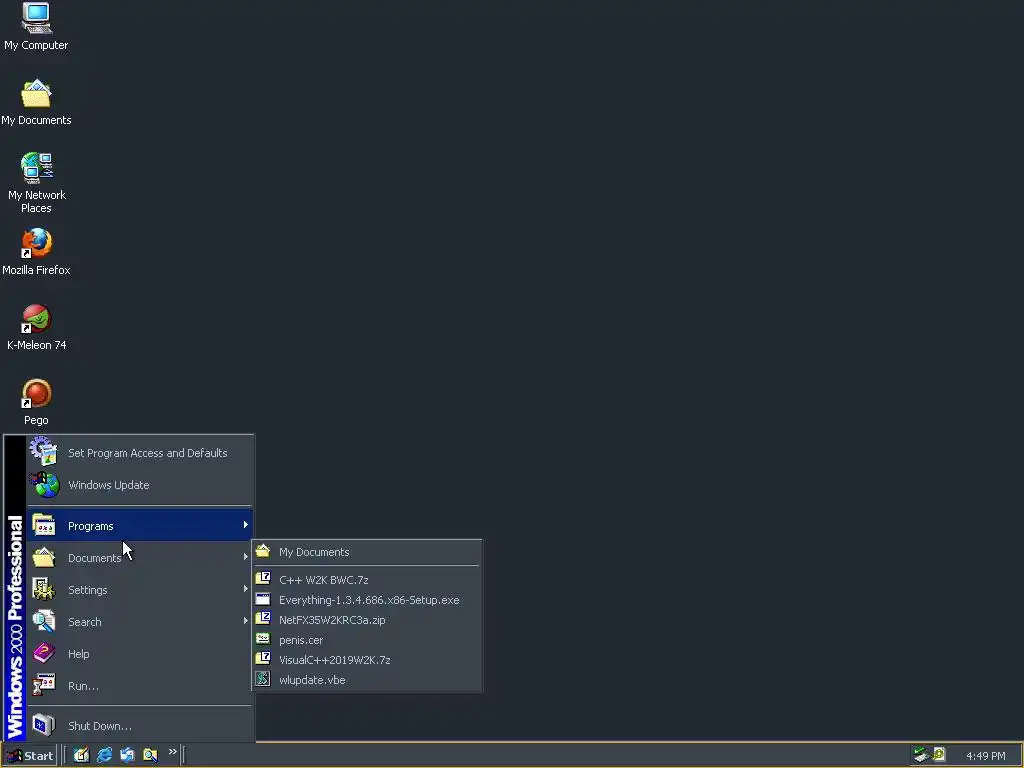Click the Start button

coord(29,756)
